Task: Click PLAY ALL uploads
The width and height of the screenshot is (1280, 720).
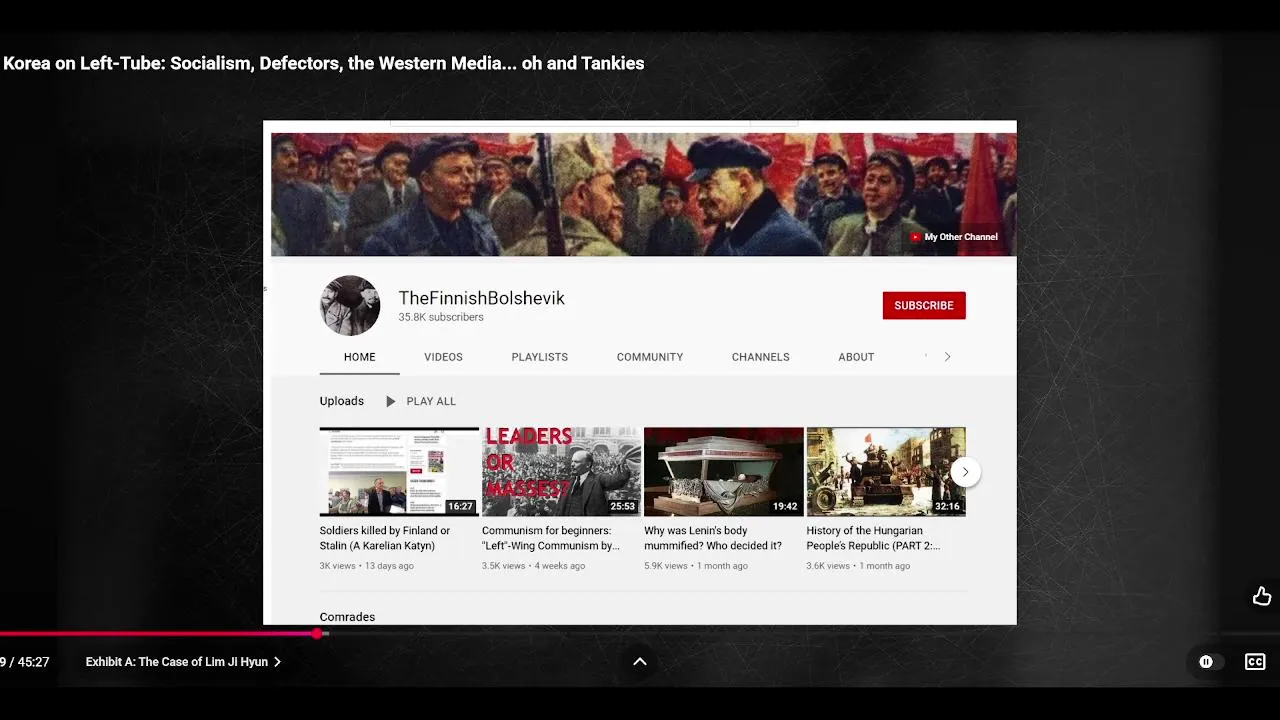Action: (x=431, y=401)
